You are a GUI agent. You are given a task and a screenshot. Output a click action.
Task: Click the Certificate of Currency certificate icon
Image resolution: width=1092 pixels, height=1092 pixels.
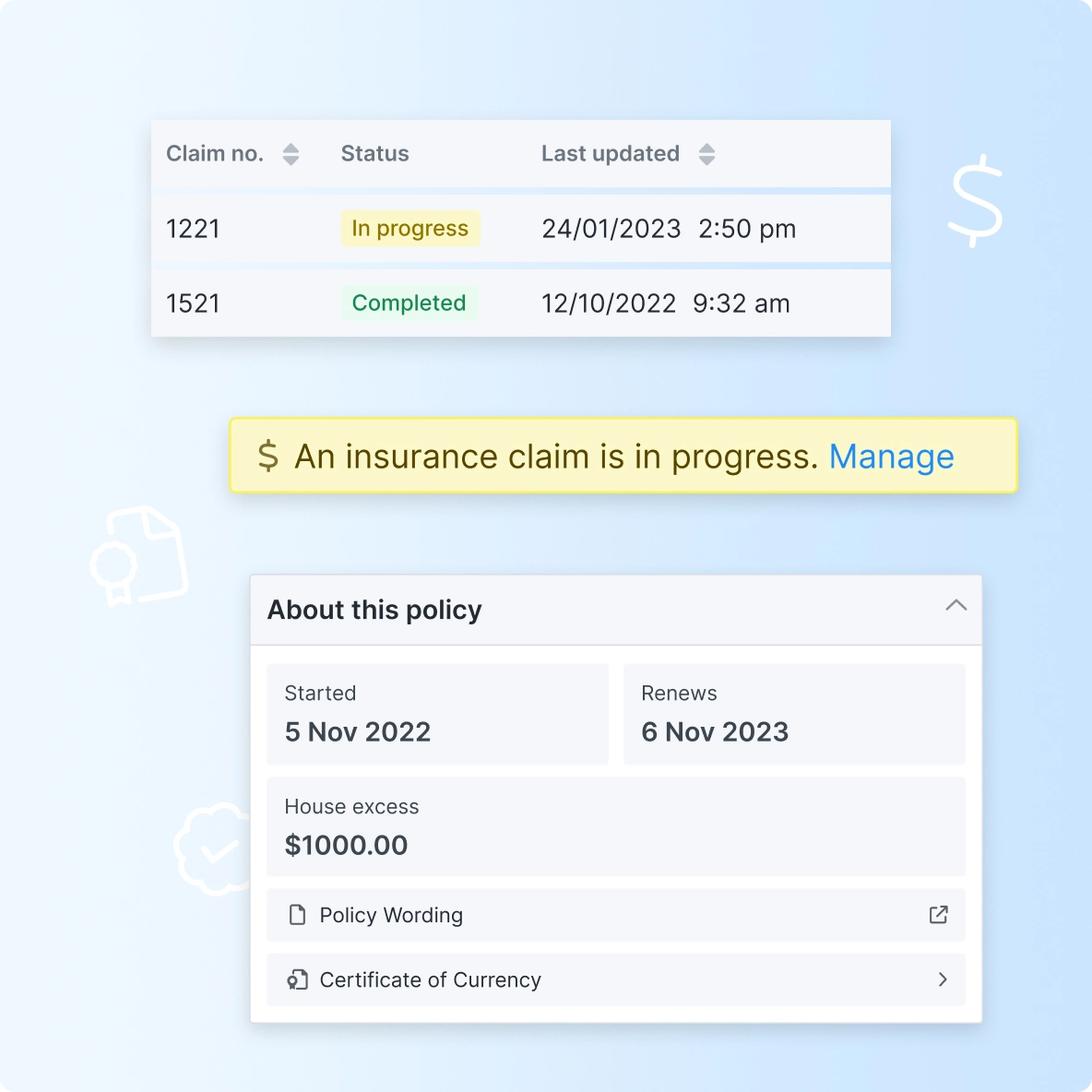[x=297, y=979]
